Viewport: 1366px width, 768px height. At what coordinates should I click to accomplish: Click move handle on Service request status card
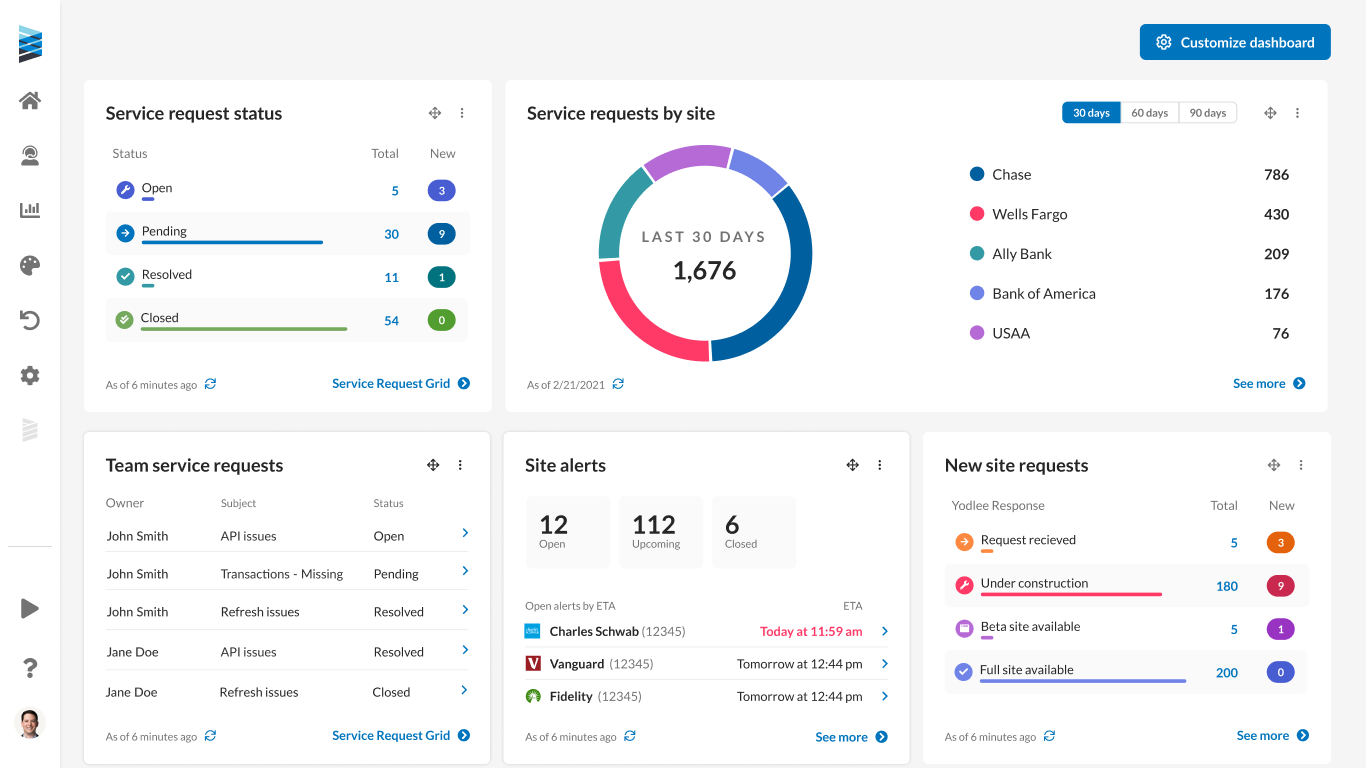pos(435,113)
